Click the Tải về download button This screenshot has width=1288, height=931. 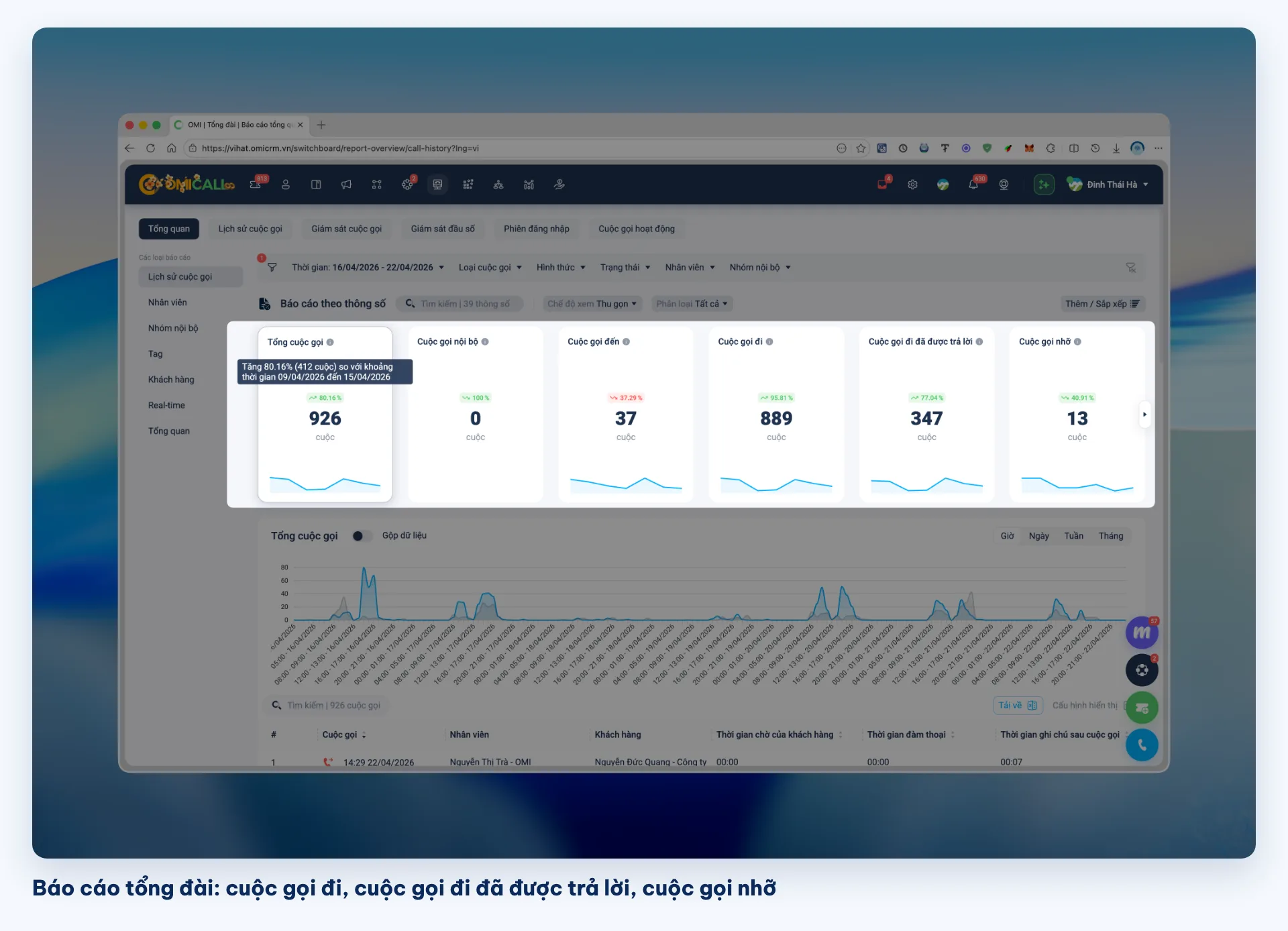click(x=1017, y=705)
